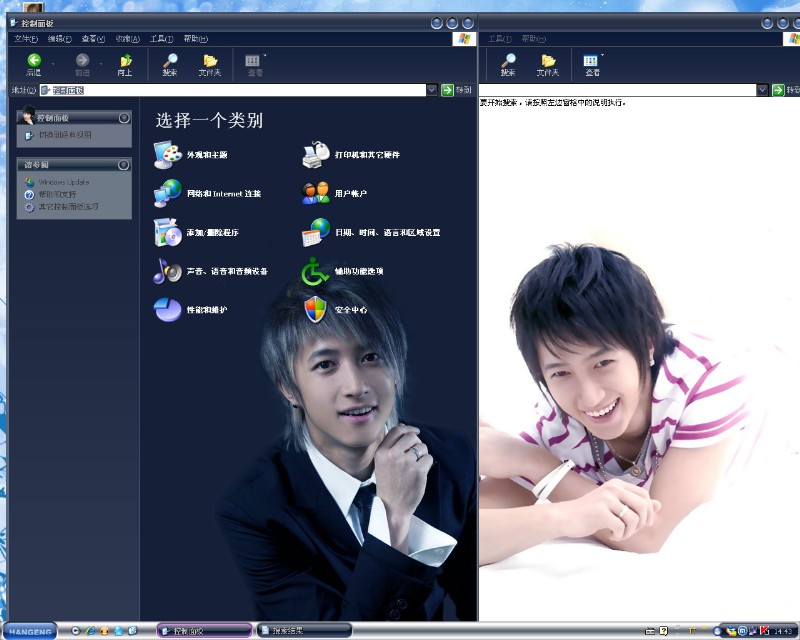800x640 pixels.
Task: Click the Windows Update link
Action: pos(64,182)
